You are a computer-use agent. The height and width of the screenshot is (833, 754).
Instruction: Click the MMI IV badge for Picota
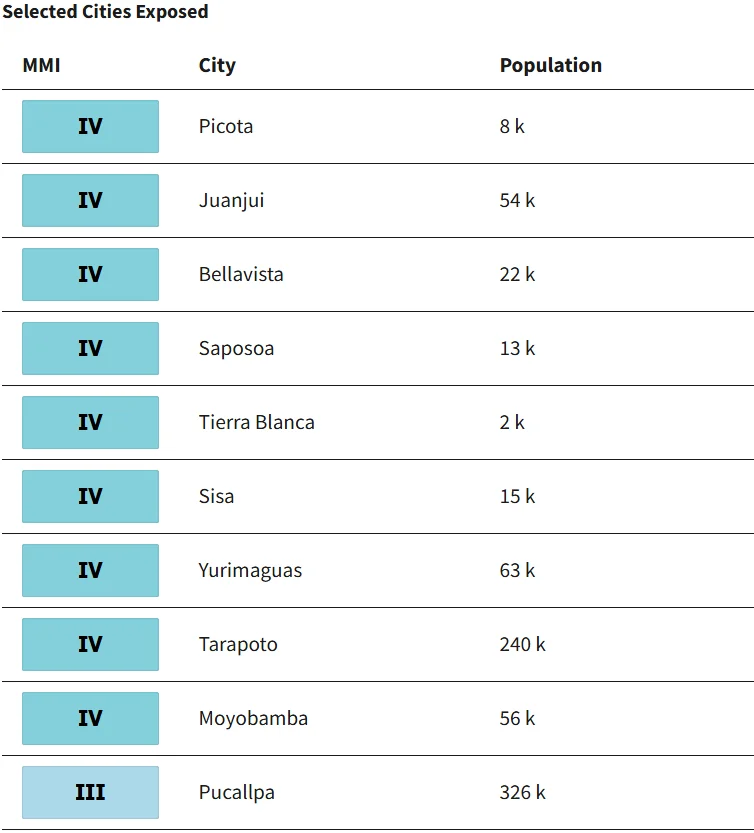pyautogui.click(x=90, y=126)
